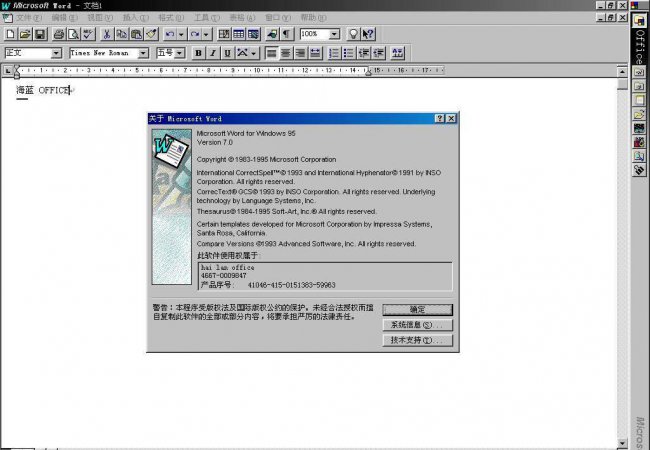Click the vertical scrollbar up arrow
Viewport: 650px width, 450px height.
[x=623, y=72]
